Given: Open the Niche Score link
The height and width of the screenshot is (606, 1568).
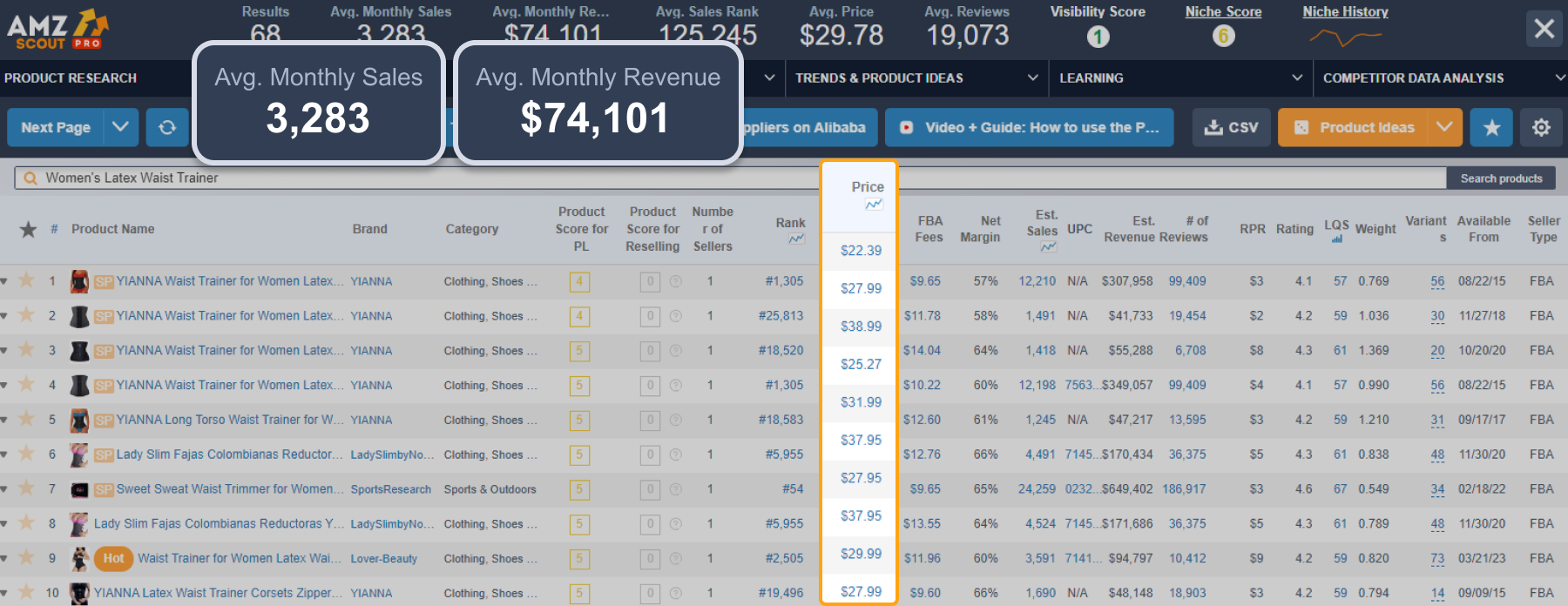Looking at the screenshot, I should coord(1223,11).
